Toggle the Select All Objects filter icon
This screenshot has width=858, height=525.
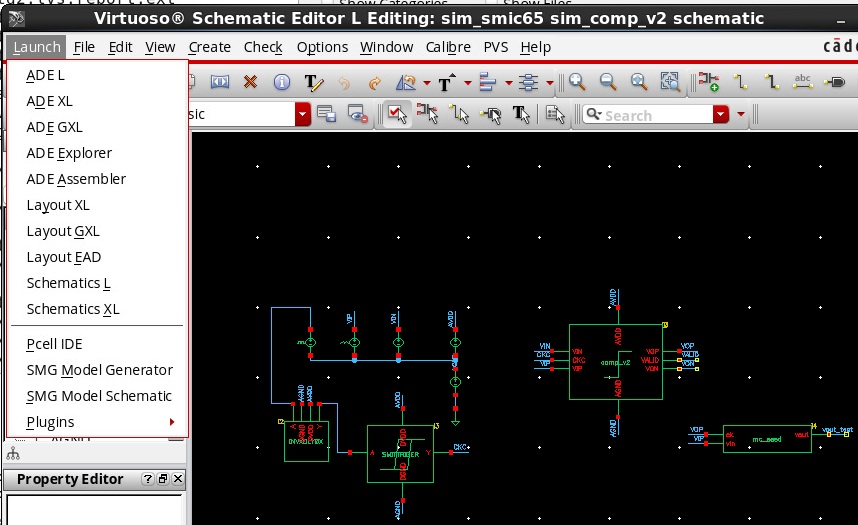click(397, 114)
